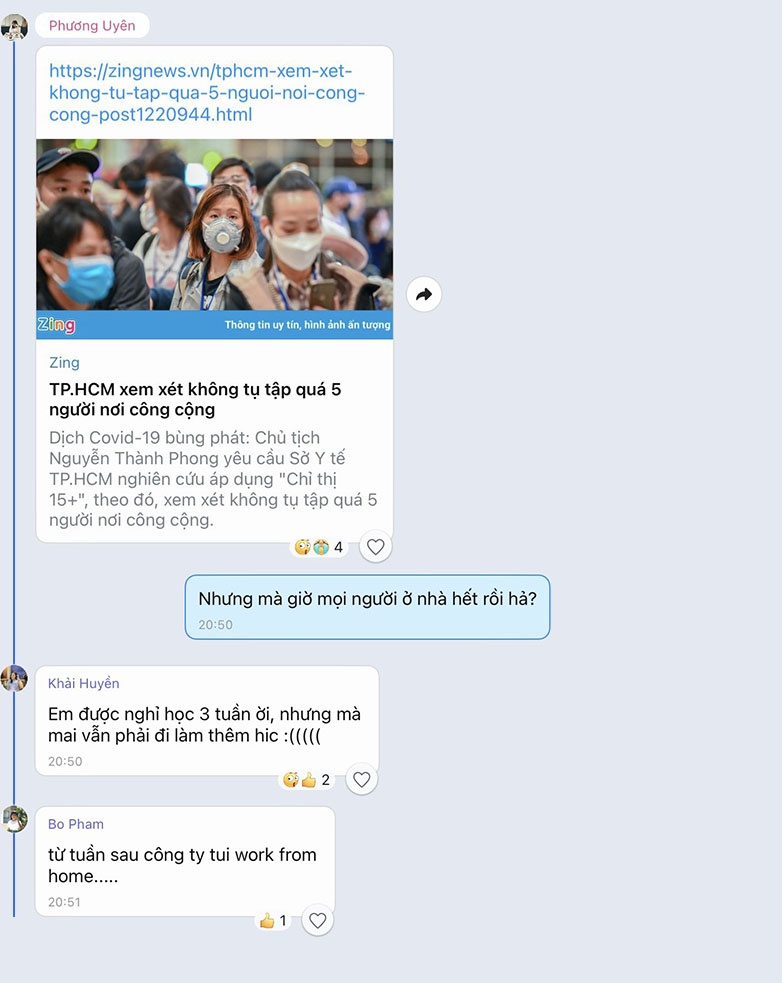Screen dimensions: 782x983
Task: Open thumbs-up reaction on Bo Pham's message
Action: coord(274,920)
